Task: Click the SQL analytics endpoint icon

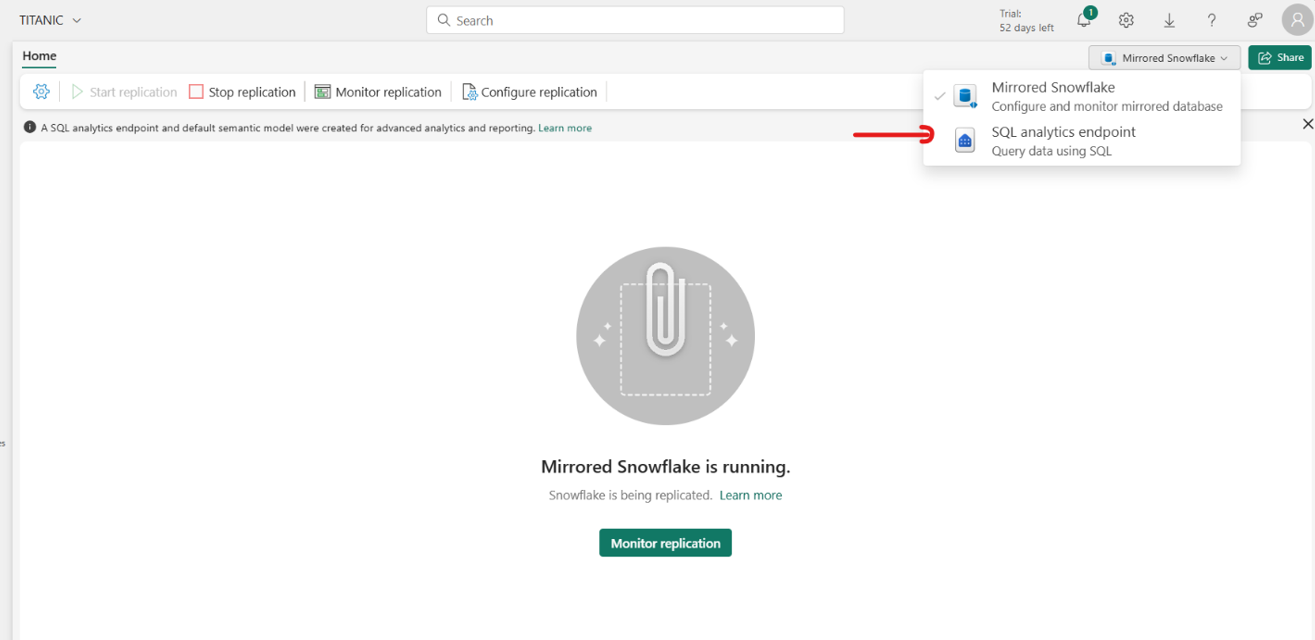Action: (965, 141)
